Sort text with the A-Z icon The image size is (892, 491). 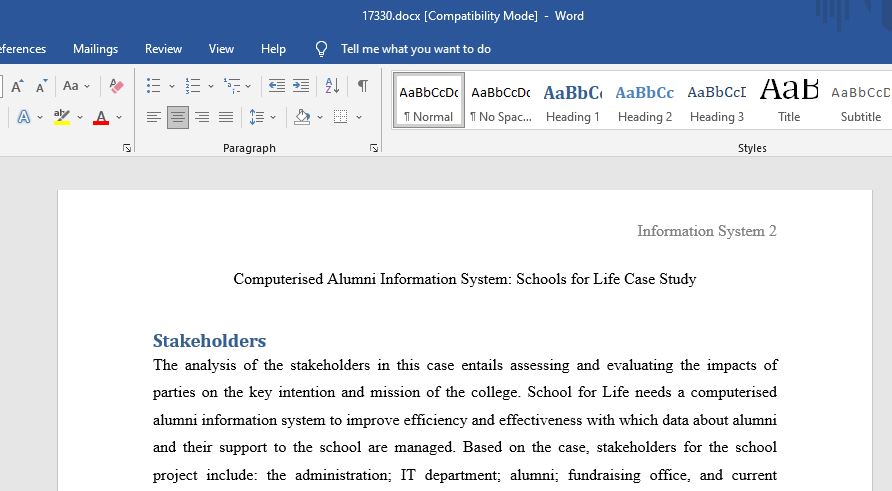332,86
